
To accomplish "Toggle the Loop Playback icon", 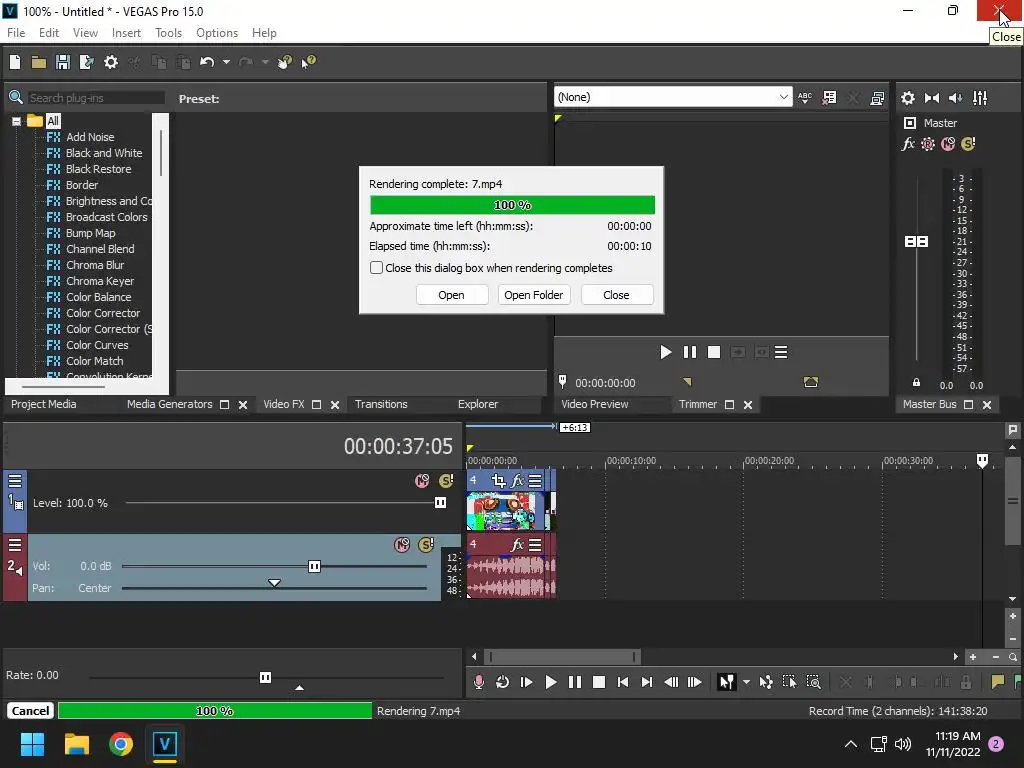I will (502, 682).
